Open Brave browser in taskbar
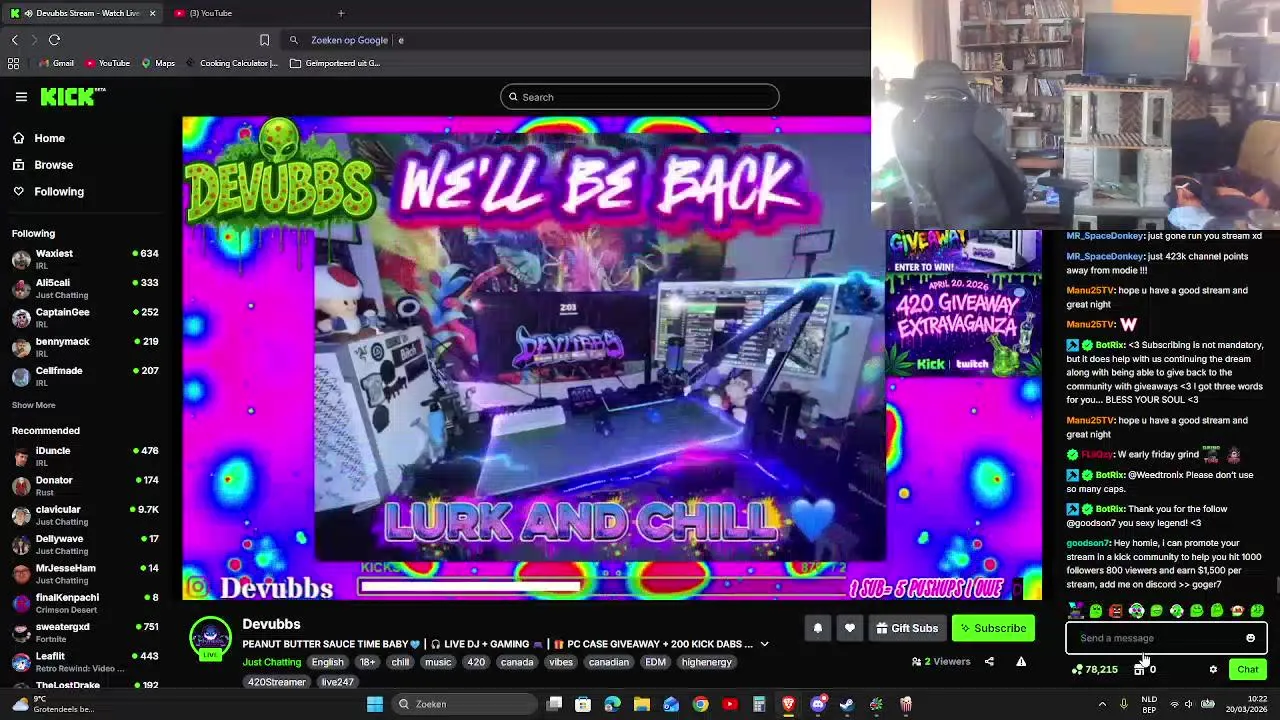Image resolution: width=1280 pixels, height=720 pixels. pos(788,704)
